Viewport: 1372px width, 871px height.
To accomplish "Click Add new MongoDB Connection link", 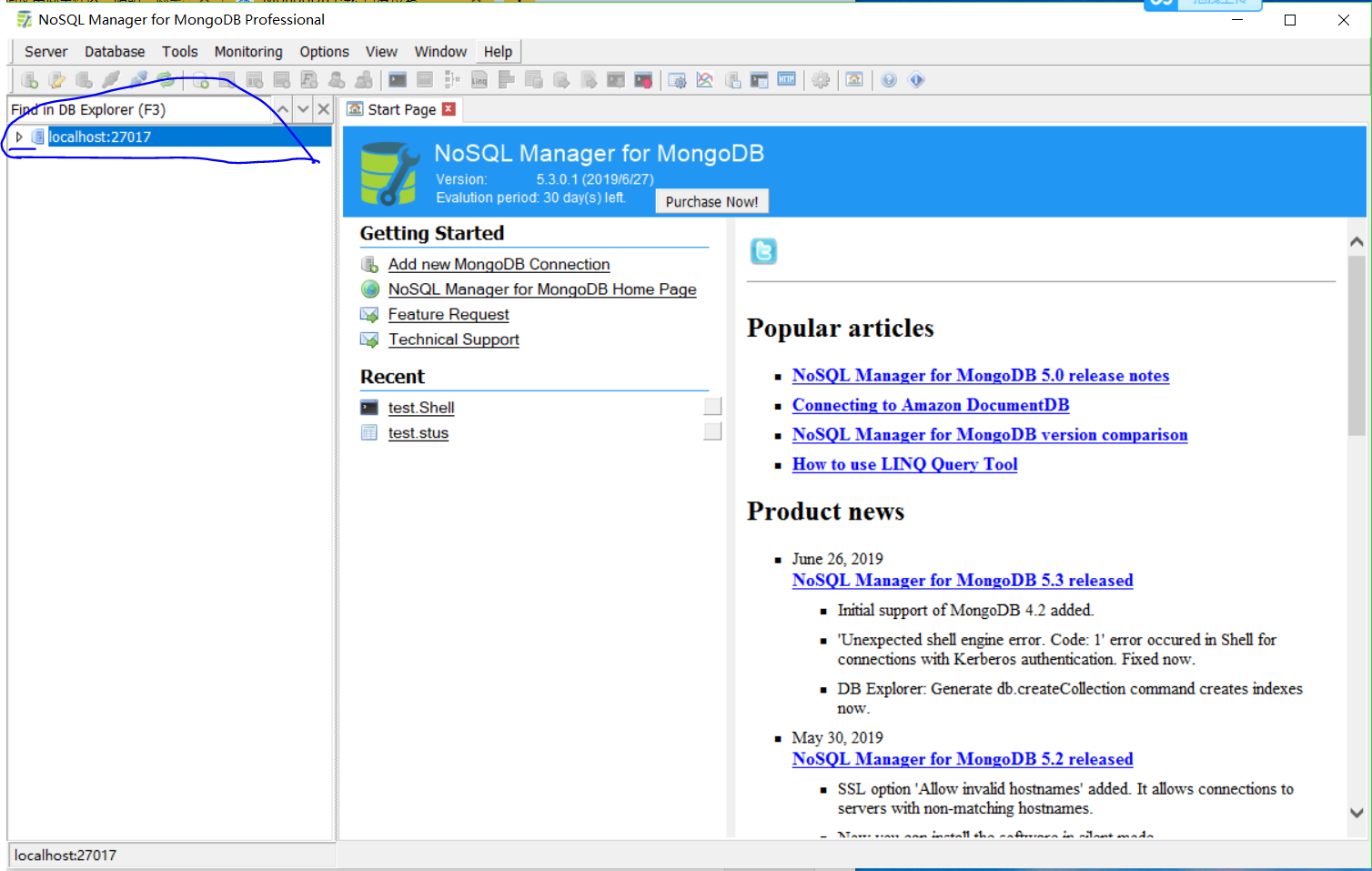I will coord(499,264).
